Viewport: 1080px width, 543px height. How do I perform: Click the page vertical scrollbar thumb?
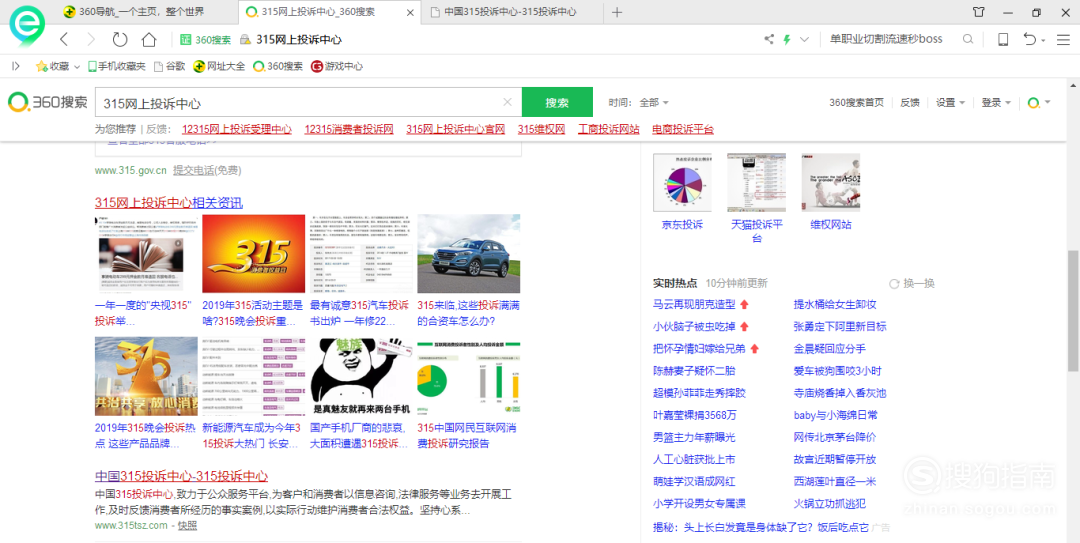point(1073,310)
